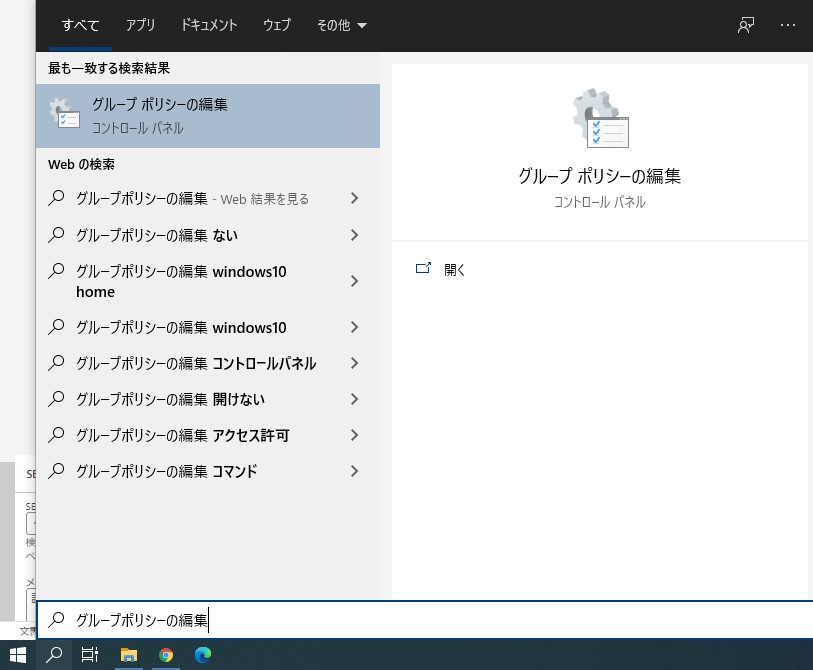Click magnifier icon beside ない suggestion

click(x=56, y=235)
